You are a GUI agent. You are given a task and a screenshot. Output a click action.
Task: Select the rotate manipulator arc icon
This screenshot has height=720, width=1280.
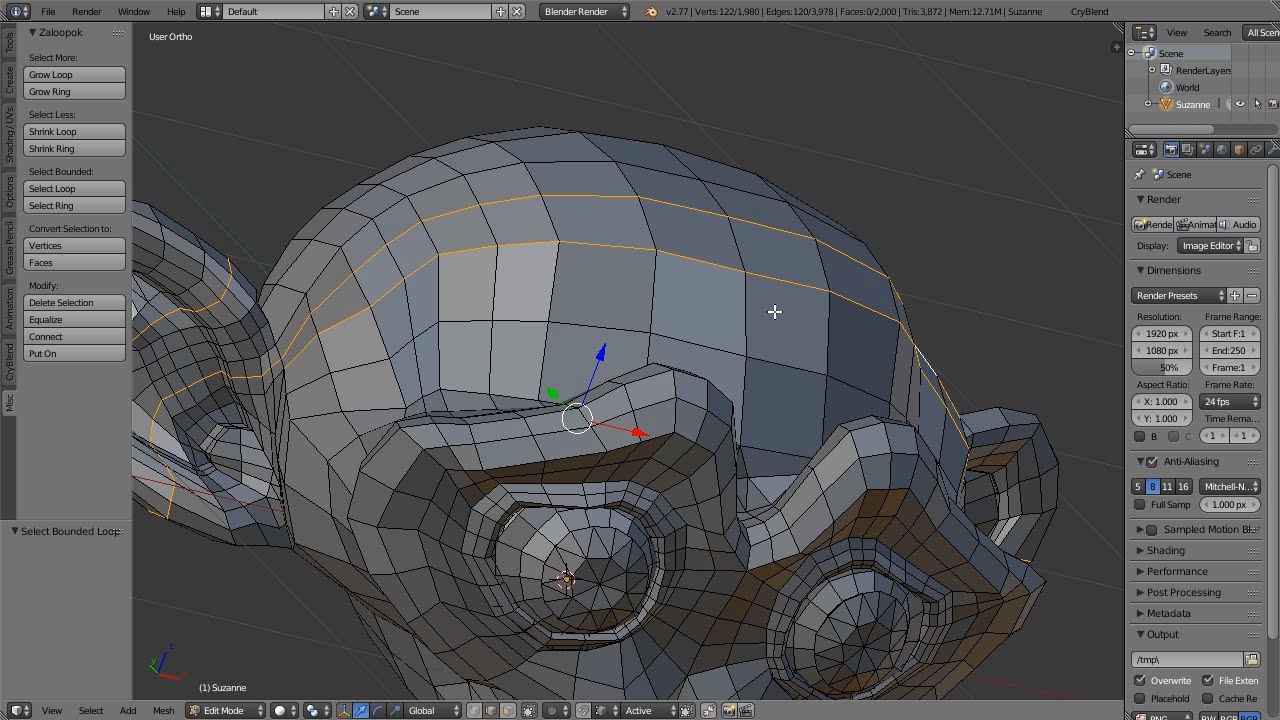click(x=379, y=711)
